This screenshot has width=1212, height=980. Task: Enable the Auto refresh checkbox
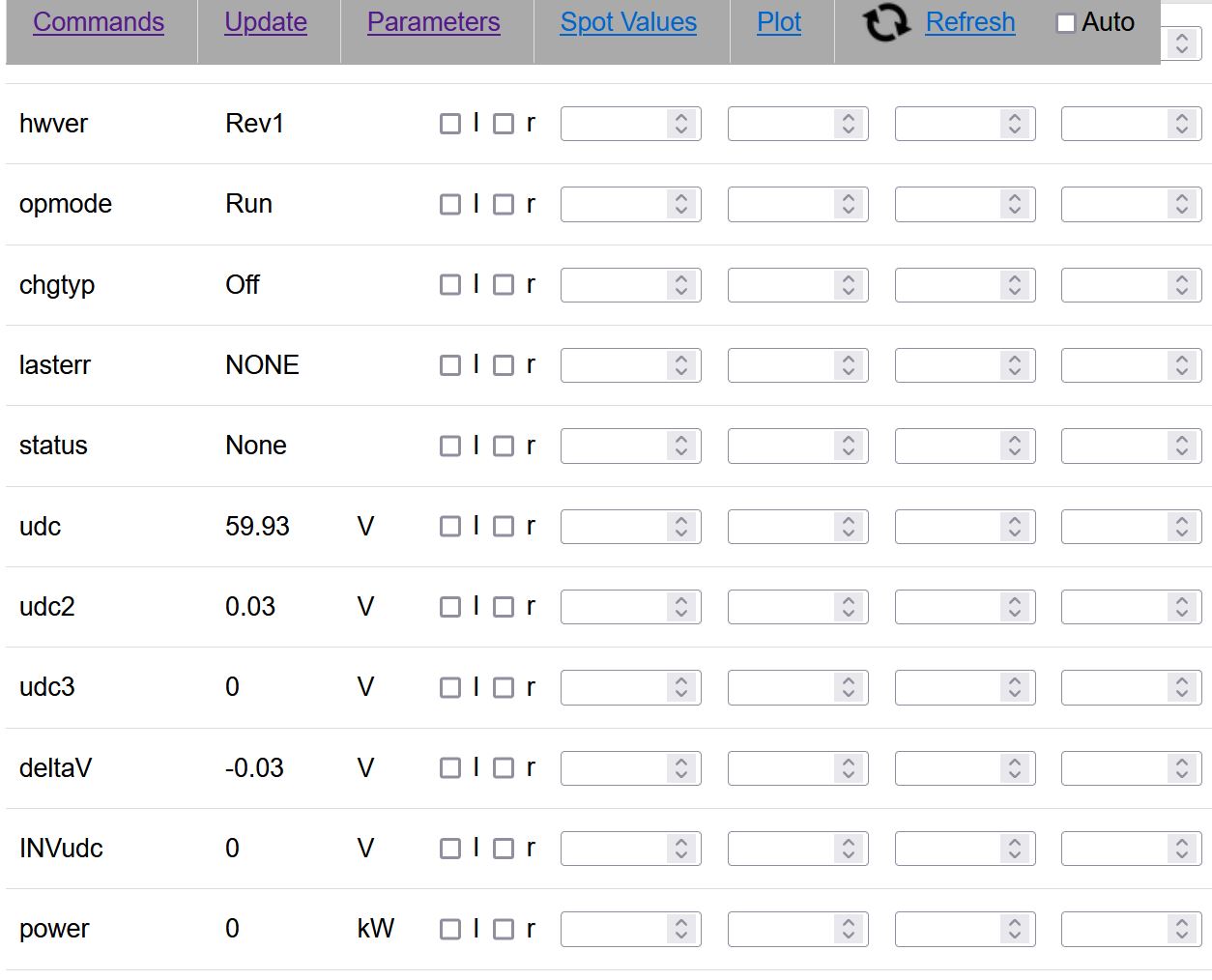[1066, 23]
